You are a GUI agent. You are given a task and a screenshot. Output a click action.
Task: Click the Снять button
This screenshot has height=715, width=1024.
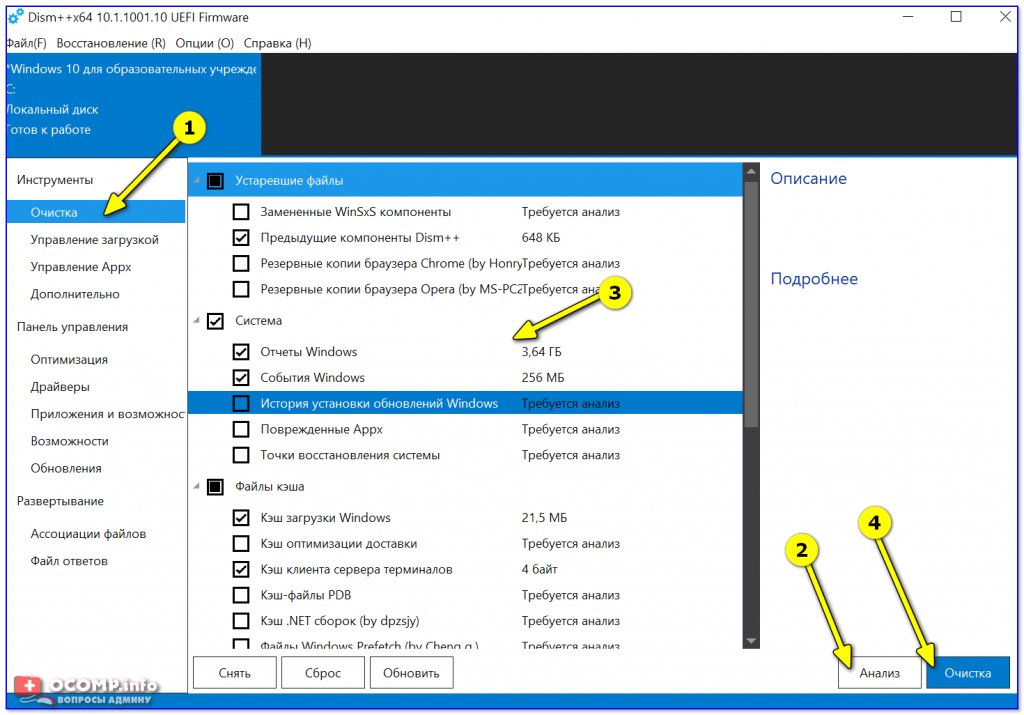pos(234,673)
